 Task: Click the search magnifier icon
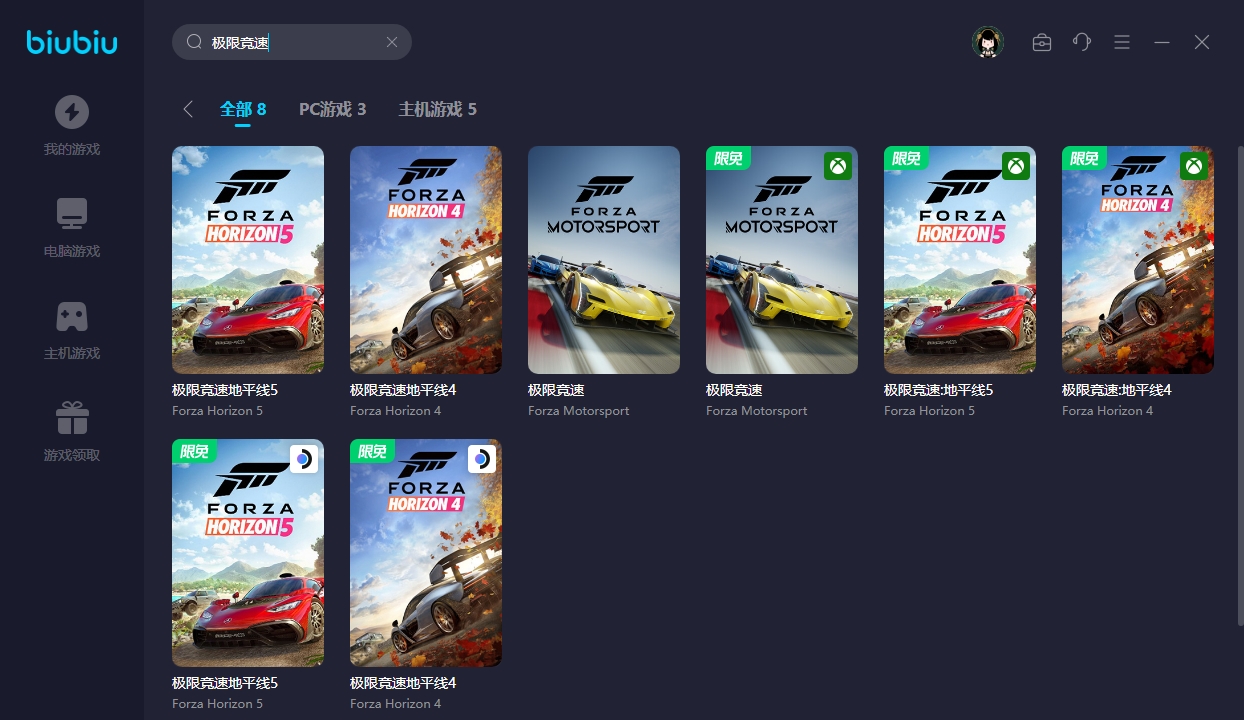194,42
